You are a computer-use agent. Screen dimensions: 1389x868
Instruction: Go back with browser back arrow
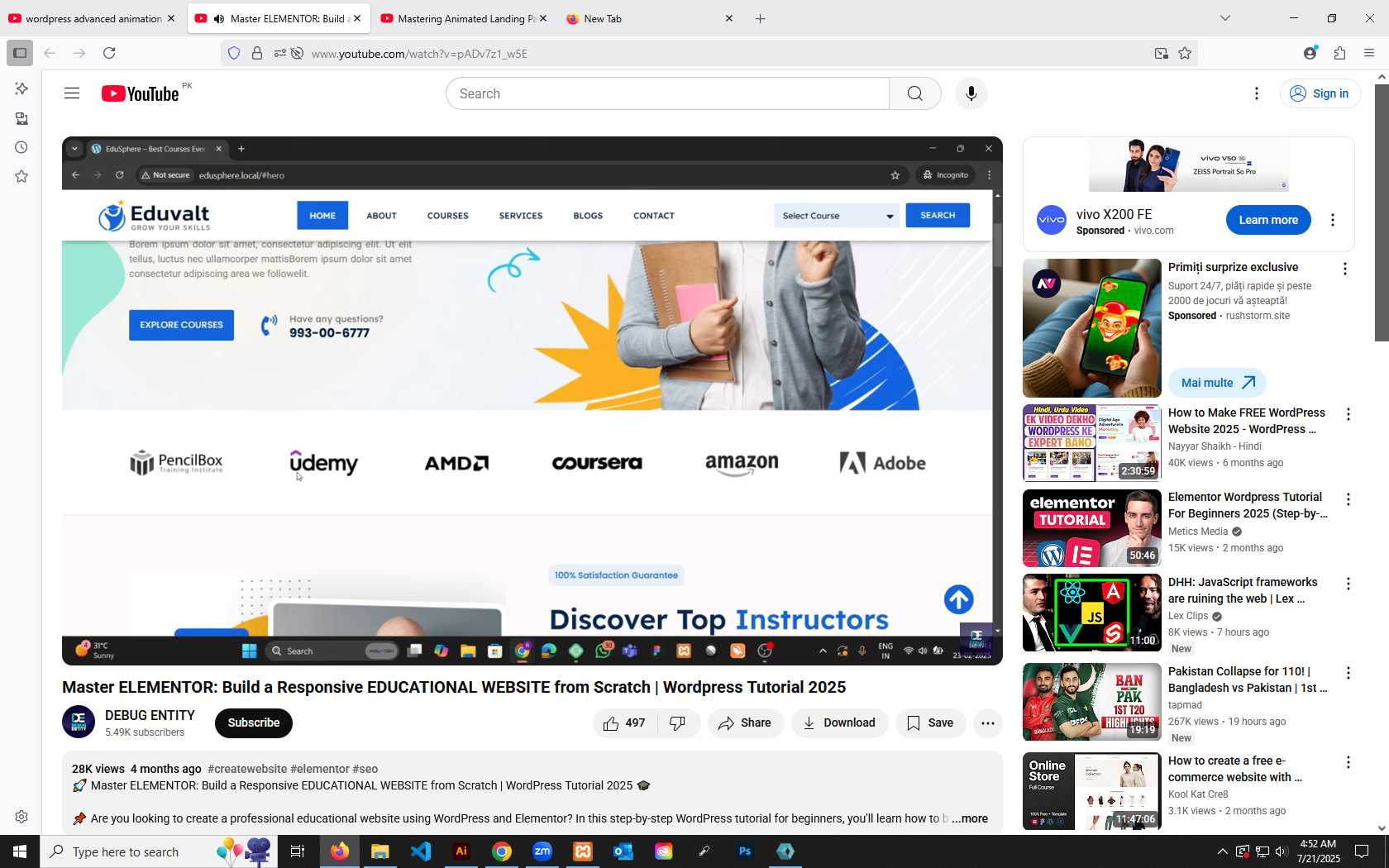50,53
